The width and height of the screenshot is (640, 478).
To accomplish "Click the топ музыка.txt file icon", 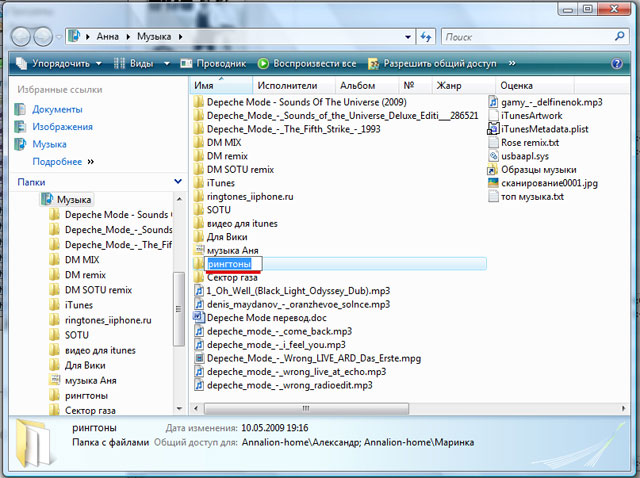I will point(493,196).
